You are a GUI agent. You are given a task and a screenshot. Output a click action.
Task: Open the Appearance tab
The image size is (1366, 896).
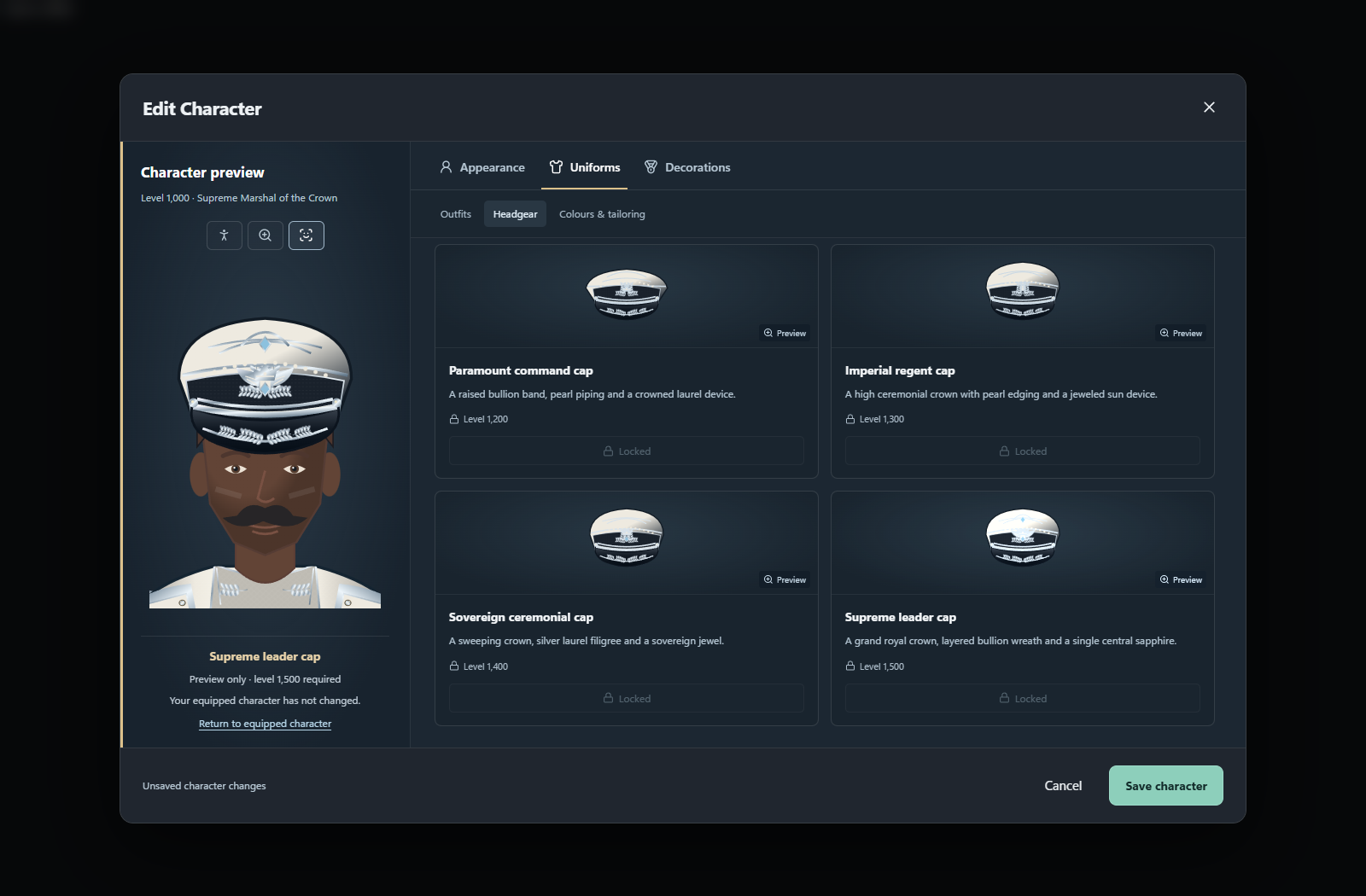[x=482, y=167]
